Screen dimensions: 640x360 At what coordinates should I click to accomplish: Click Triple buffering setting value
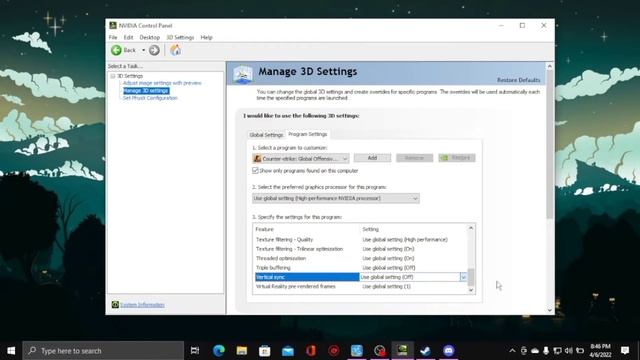[389, 268]
